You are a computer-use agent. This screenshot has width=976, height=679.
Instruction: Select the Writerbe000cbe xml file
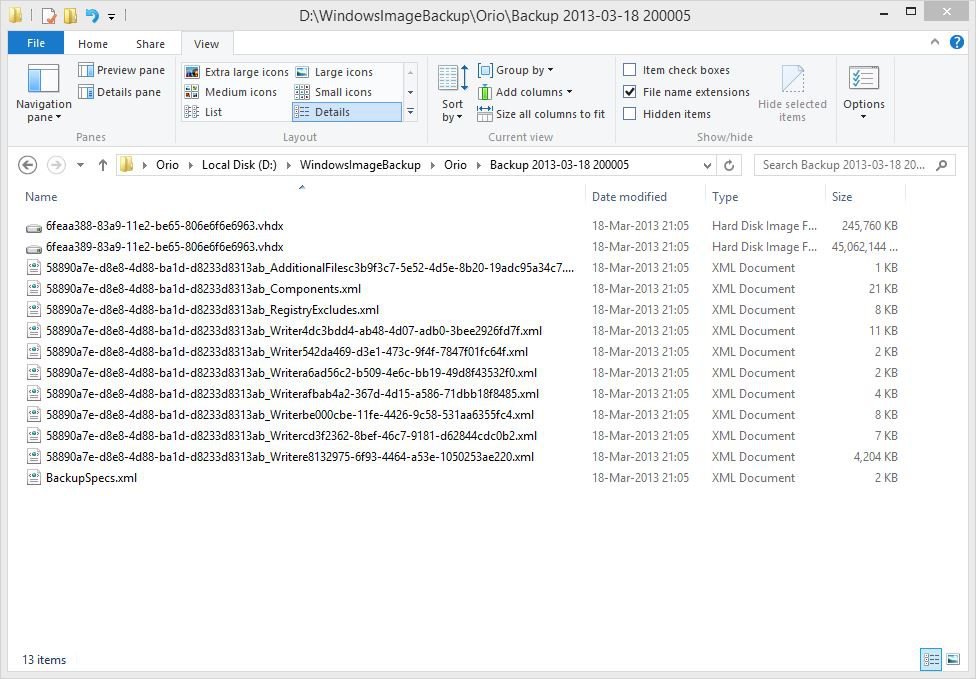pos(290,415)
